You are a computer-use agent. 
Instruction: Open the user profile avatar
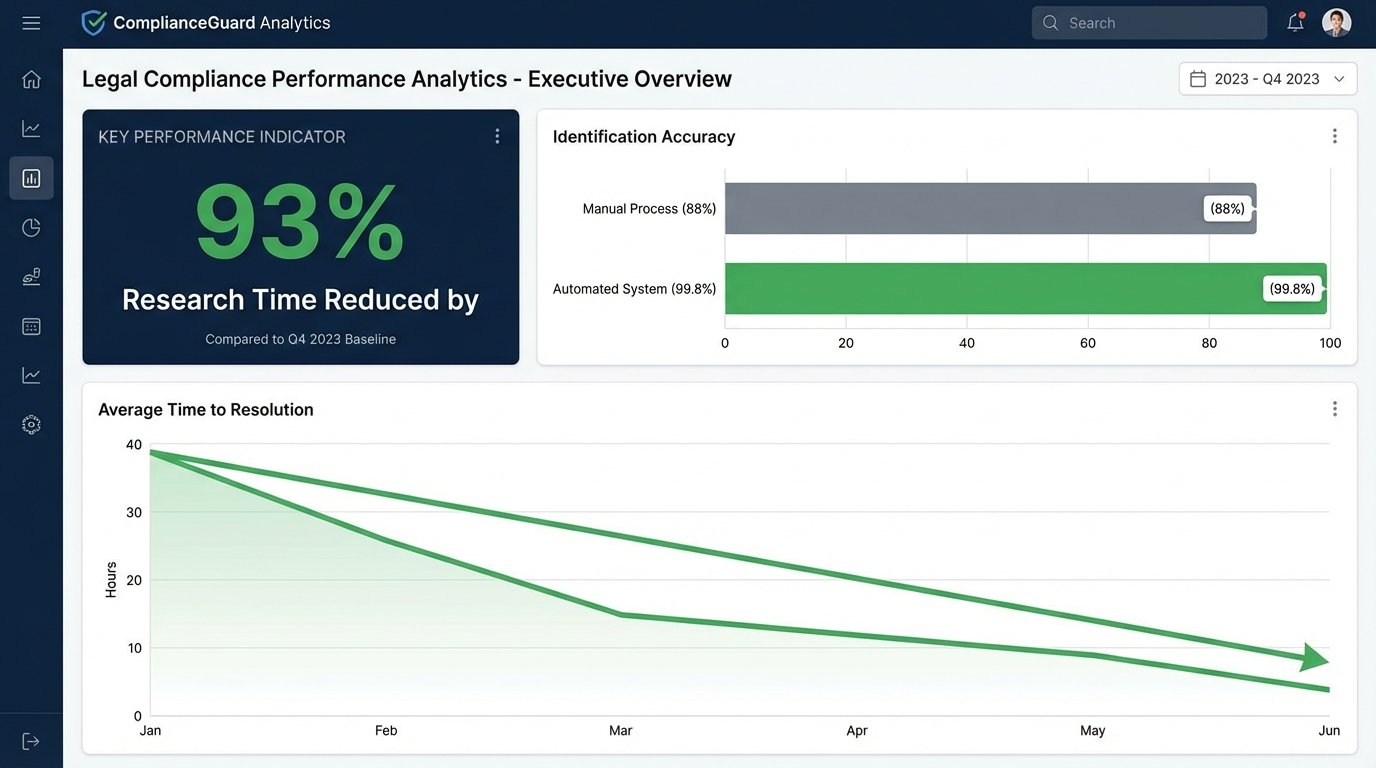pyautogui.click(x=1336, y=23)
